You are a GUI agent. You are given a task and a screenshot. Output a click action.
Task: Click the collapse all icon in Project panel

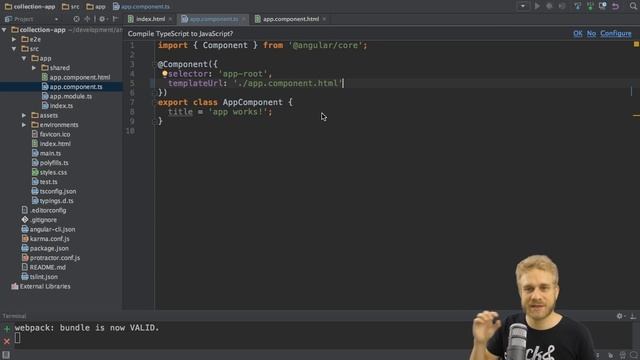(87, 19)
